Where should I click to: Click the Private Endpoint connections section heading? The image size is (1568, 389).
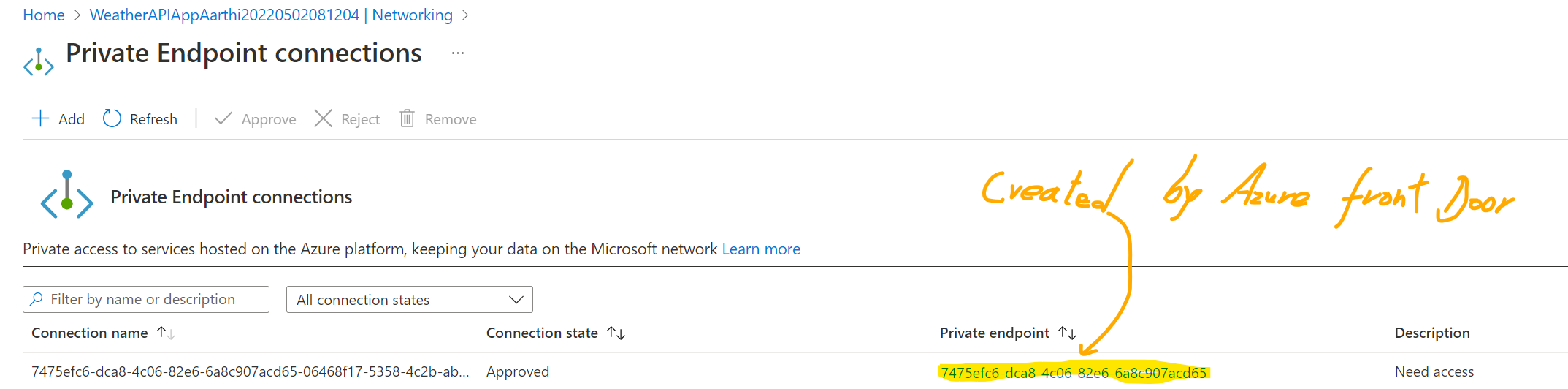click(231, 197)
